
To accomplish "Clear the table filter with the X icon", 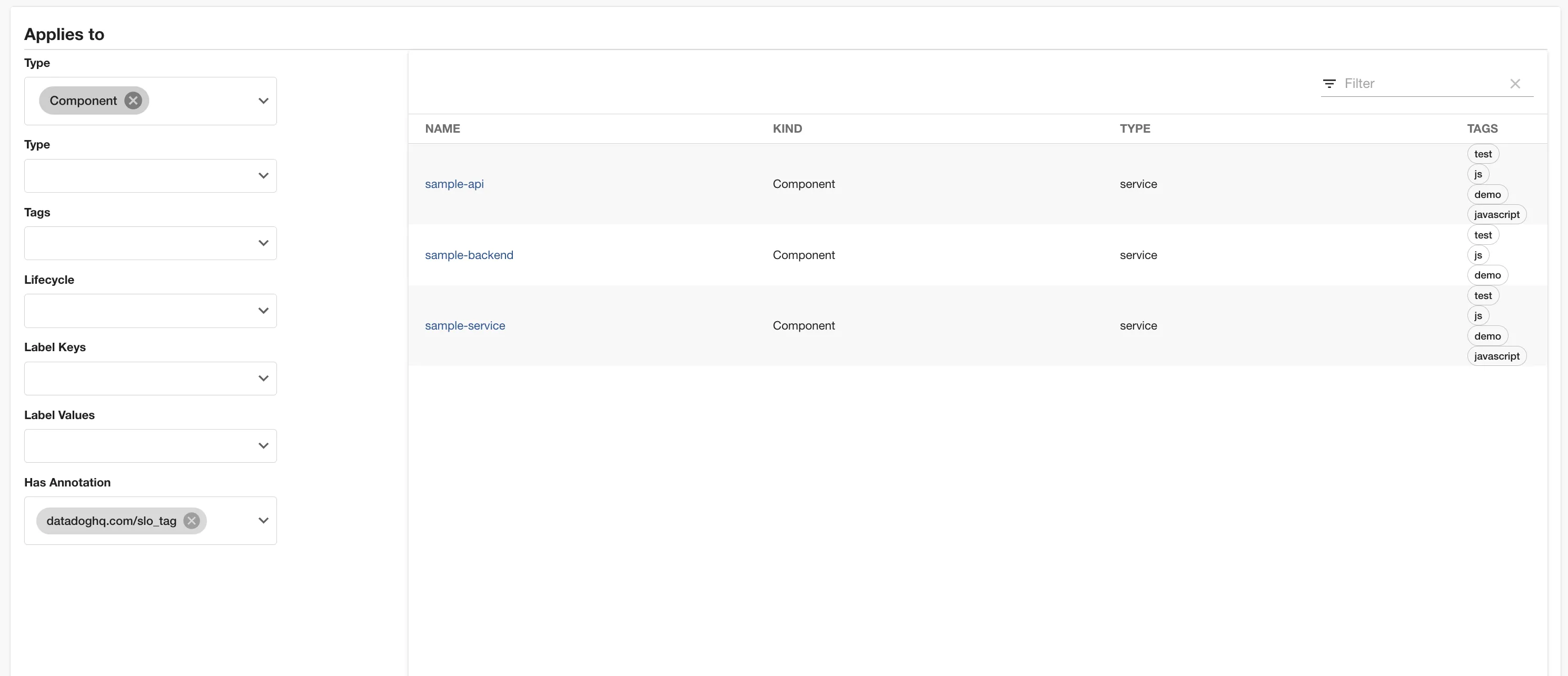I will [1515, 84].
